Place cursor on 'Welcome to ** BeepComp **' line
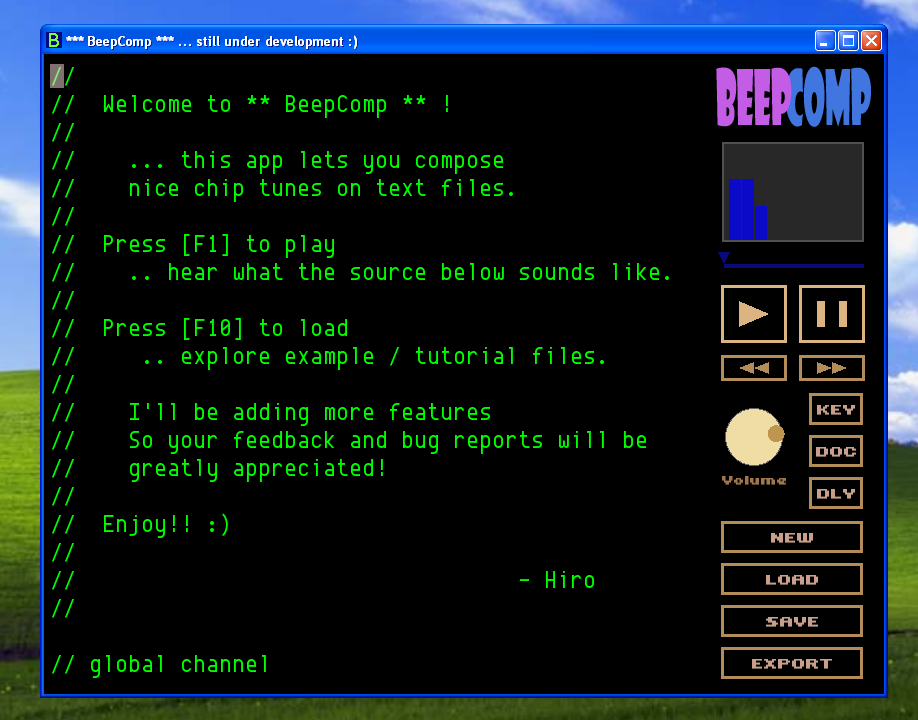This screenshot has height=720, width=918. pos(252,105)
